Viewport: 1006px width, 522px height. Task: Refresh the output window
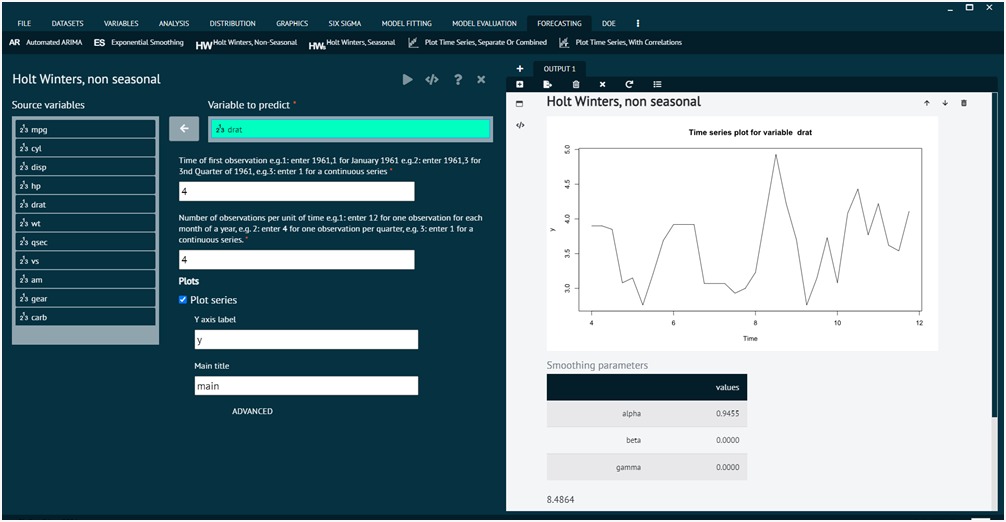(629, 85)
